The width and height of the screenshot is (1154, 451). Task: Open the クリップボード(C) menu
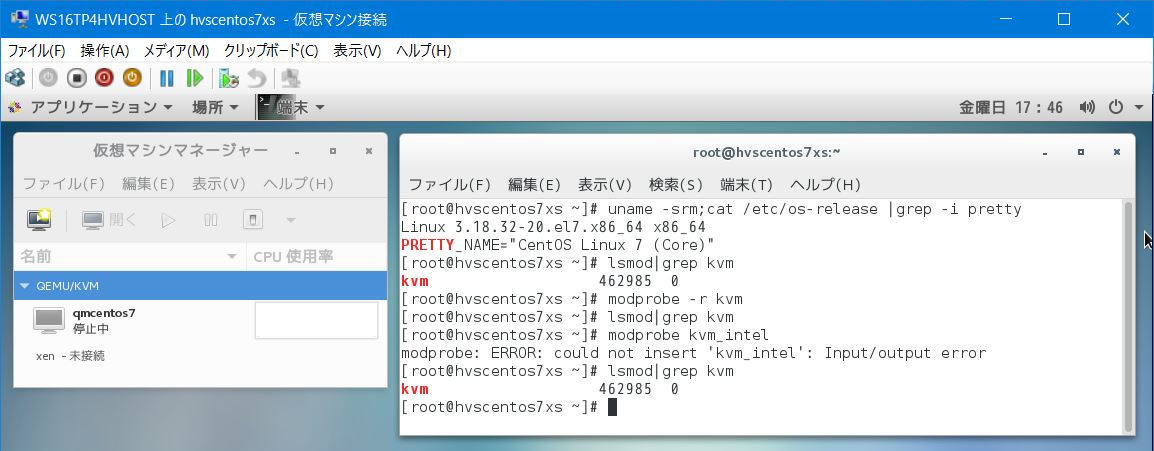point(271,51)
